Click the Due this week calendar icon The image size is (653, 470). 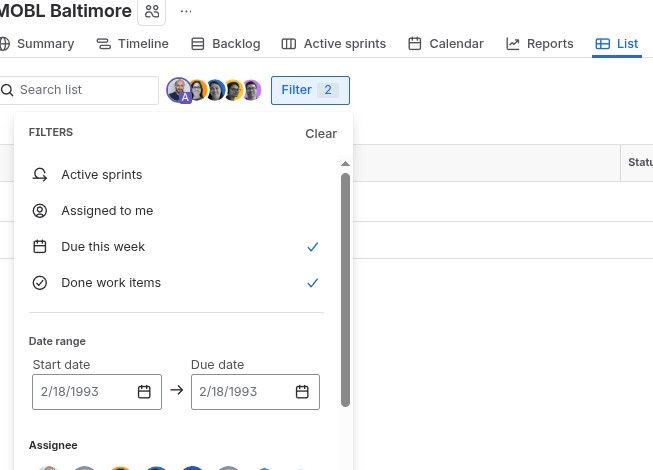[x=40, y=247]
